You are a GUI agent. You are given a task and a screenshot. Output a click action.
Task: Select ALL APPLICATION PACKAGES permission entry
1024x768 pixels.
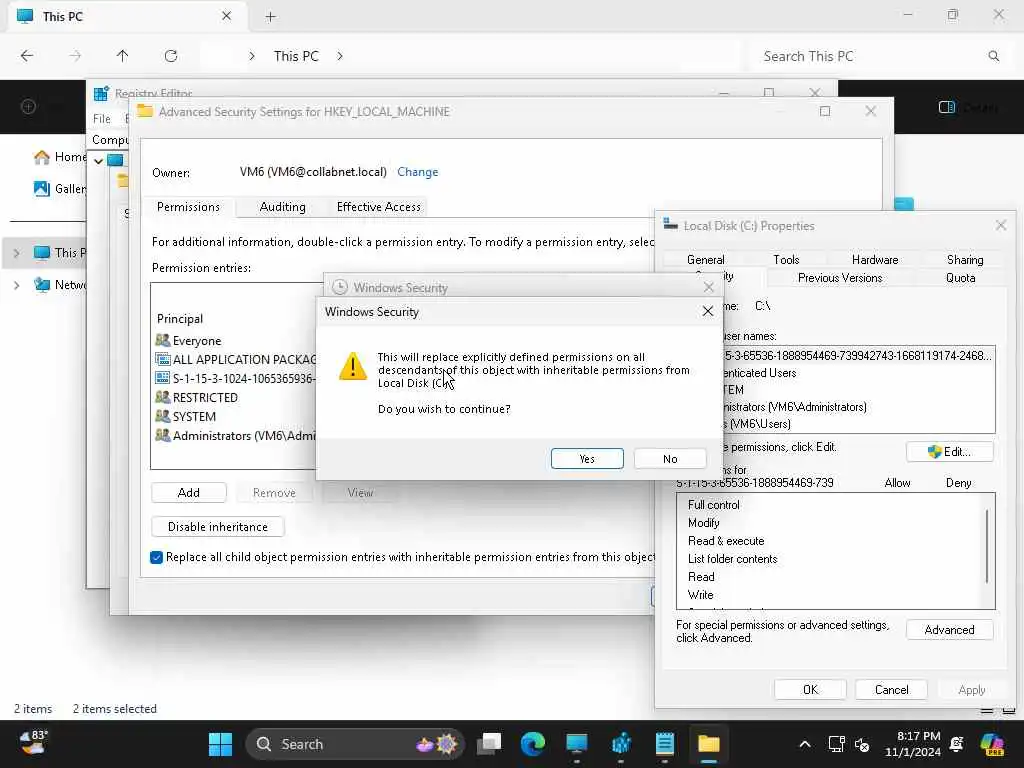[236, 359]
